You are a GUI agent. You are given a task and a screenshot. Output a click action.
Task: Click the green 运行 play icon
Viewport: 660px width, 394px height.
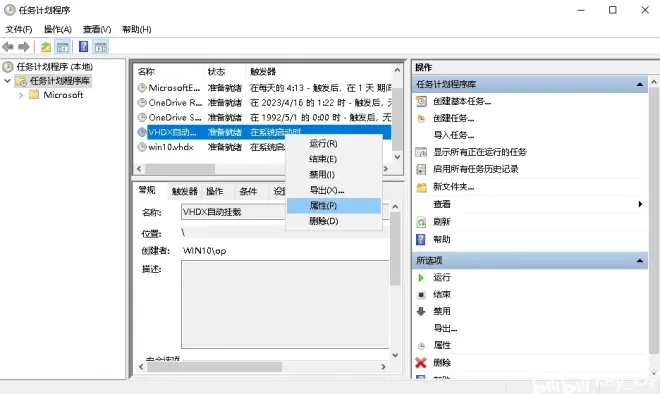pos(420,277)
